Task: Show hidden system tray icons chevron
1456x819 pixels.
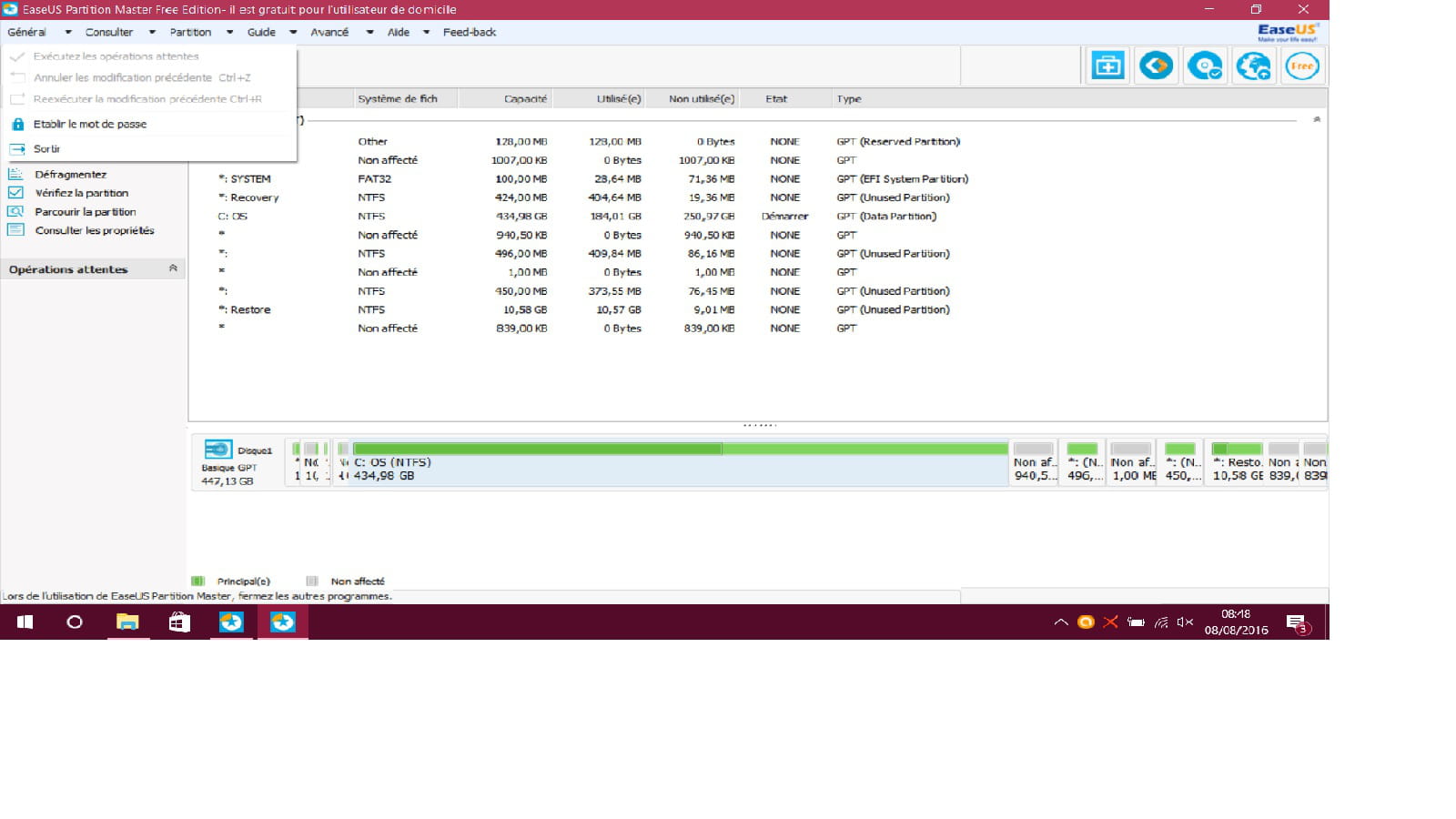Action: tap(1061, 622)
